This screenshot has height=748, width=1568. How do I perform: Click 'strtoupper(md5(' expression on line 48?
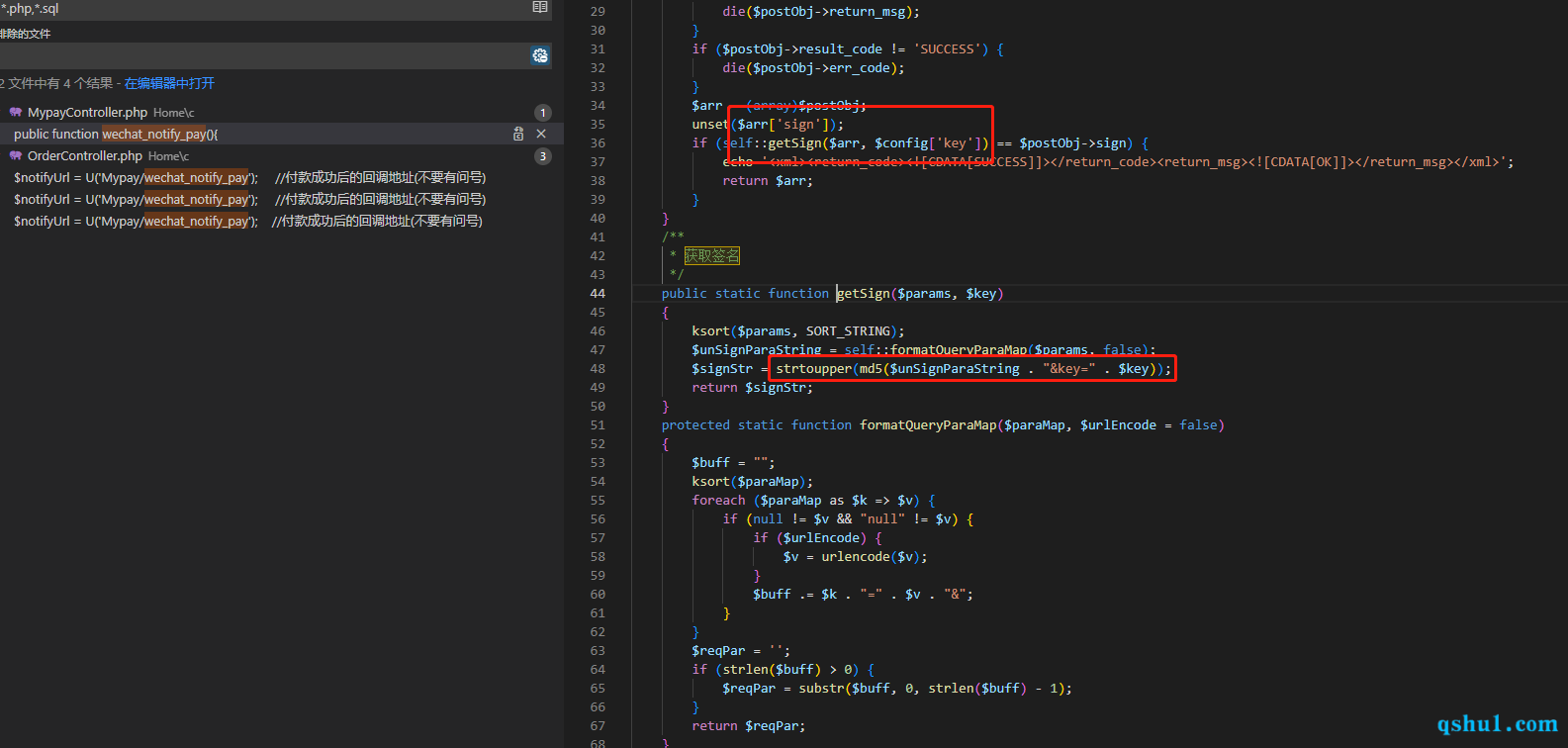(831, 369)
